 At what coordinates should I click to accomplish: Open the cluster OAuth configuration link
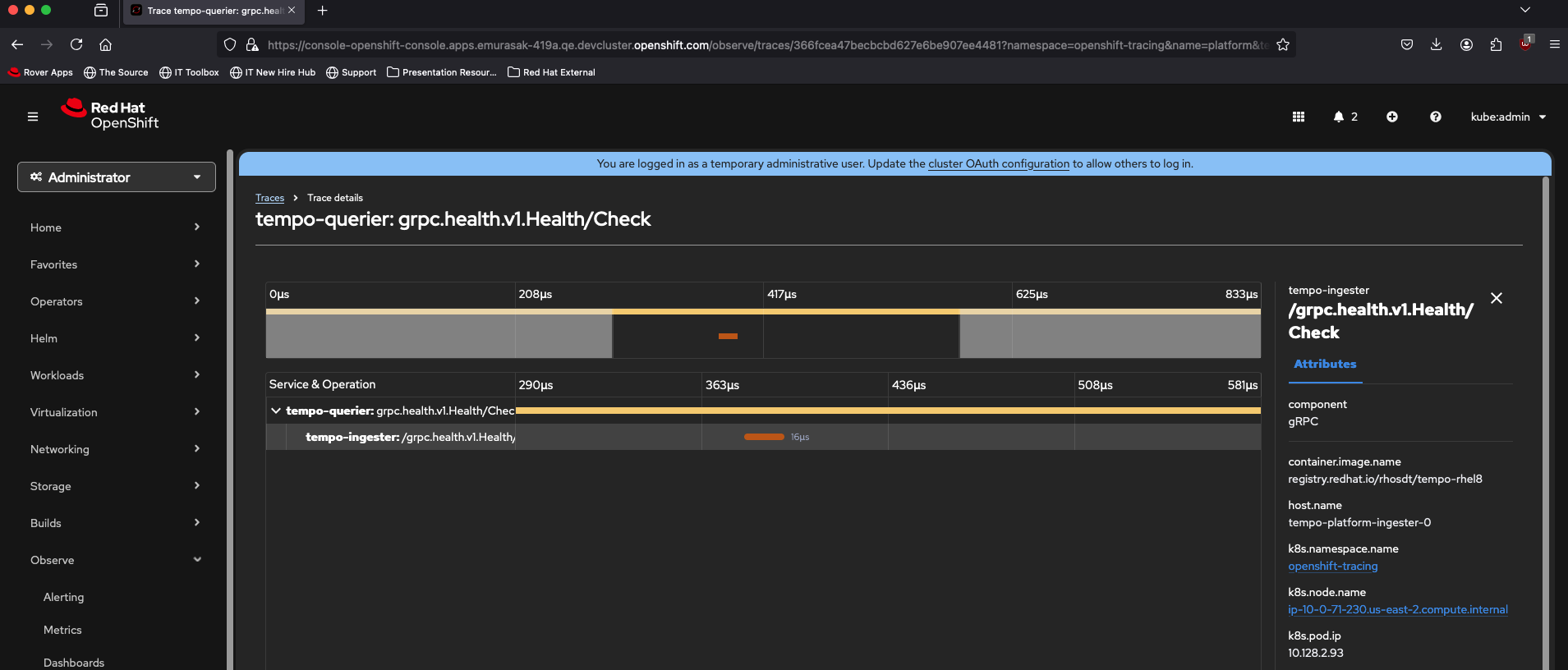pyautogui.click(x=999, y=163)
